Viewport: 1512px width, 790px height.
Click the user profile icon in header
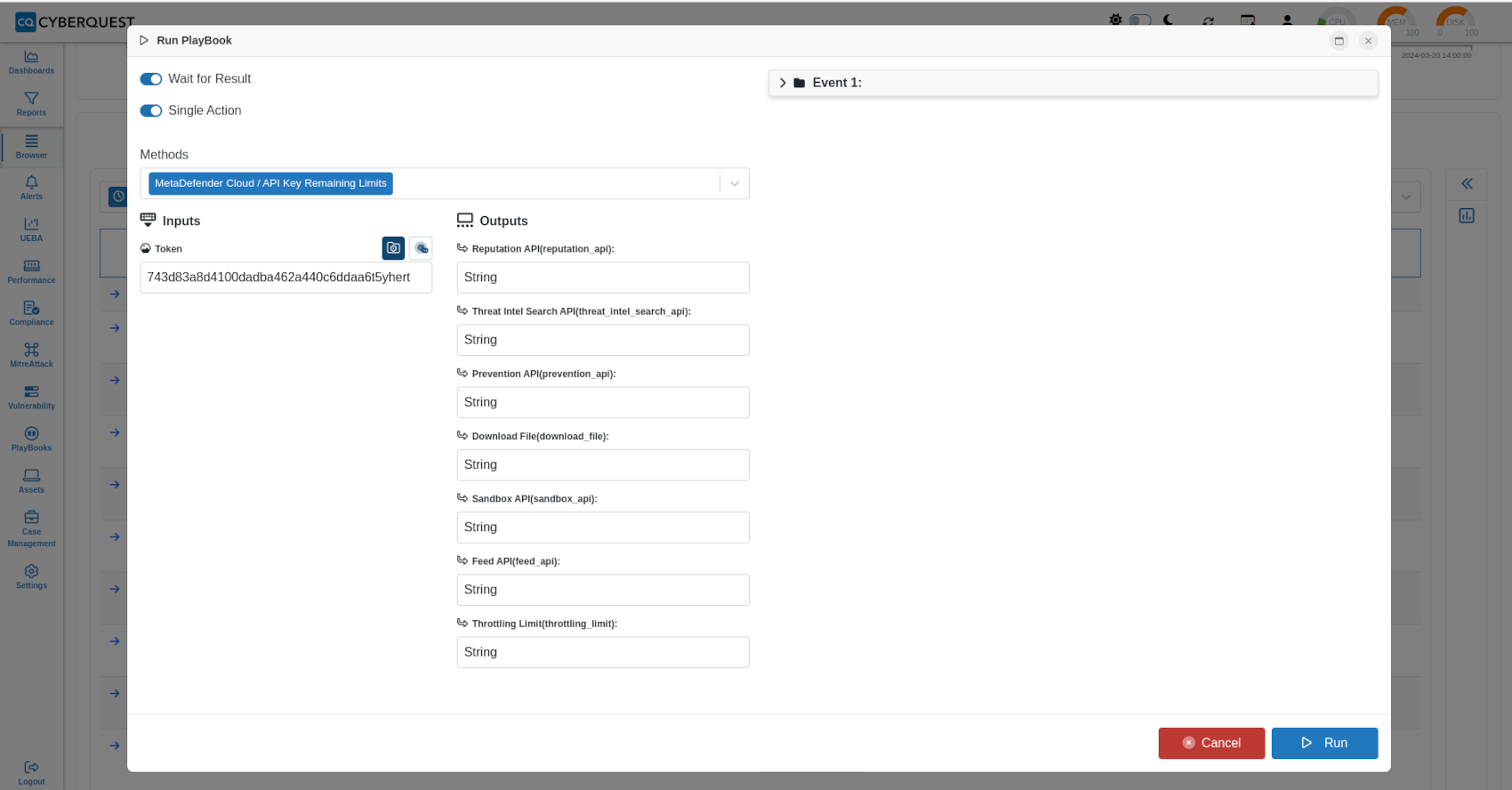tap(1287, 20)
